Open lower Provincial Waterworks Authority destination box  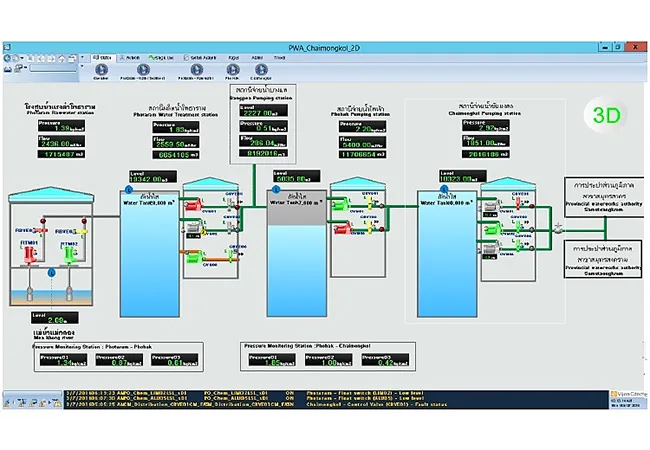click(x=604, y=259)
